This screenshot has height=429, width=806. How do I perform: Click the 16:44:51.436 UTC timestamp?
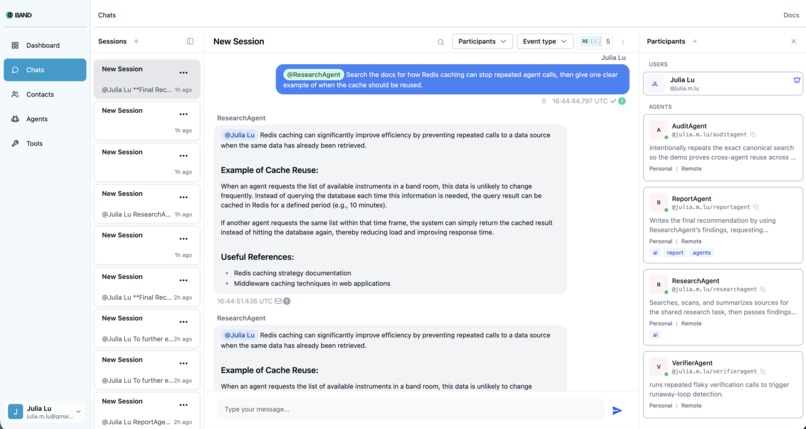coord(245,301)
